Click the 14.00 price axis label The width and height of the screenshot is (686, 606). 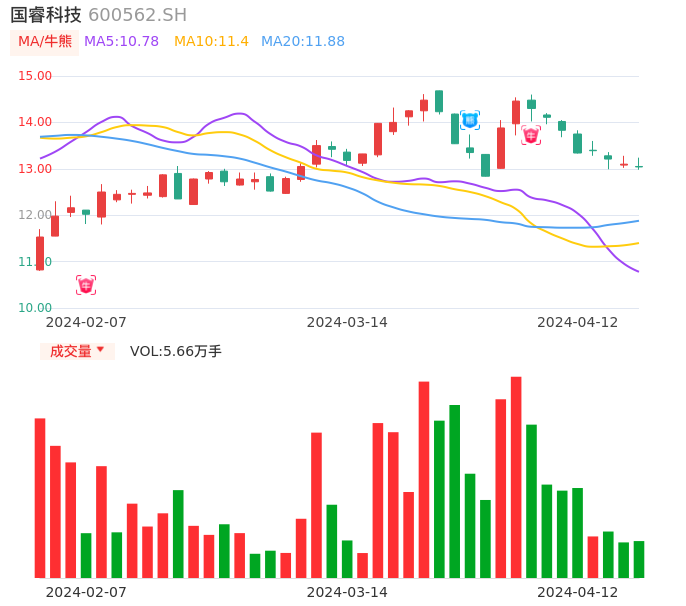[x=35, y=122]
